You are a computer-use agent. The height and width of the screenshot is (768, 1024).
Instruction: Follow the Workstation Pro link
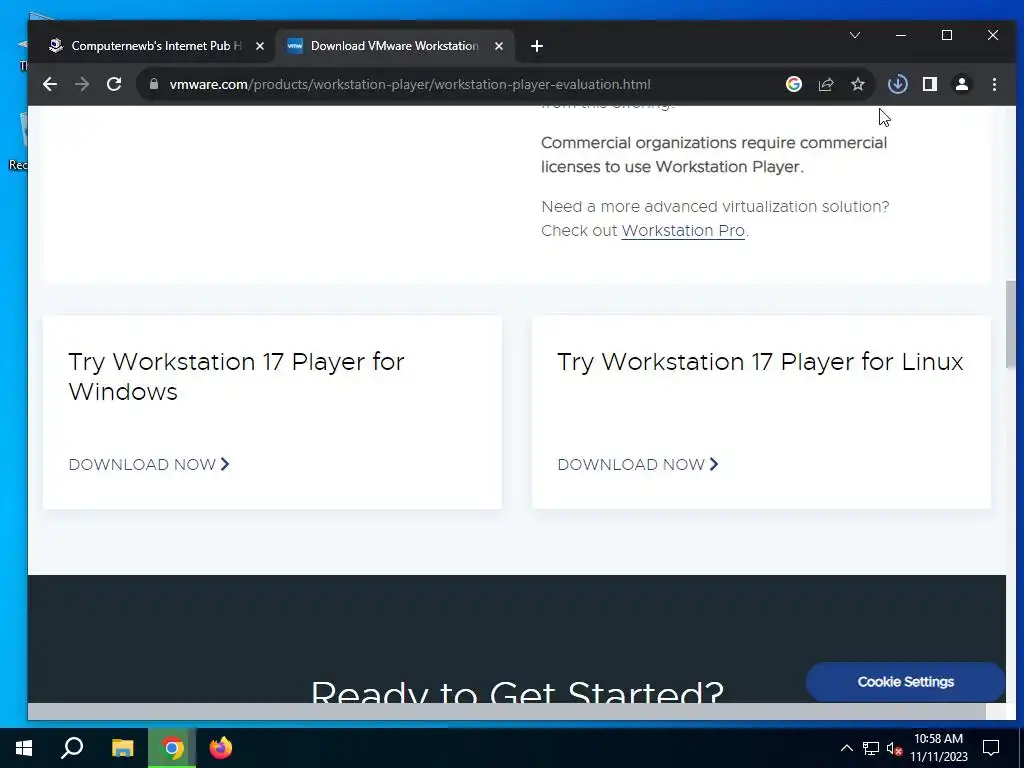click(683, 231)
